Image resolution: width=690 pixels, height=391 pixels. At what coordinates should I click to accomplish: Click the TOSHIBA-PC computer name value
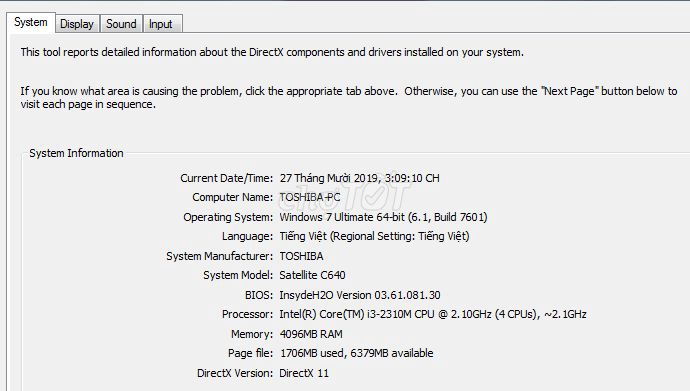pyautogui.click(x=310, y=197)
